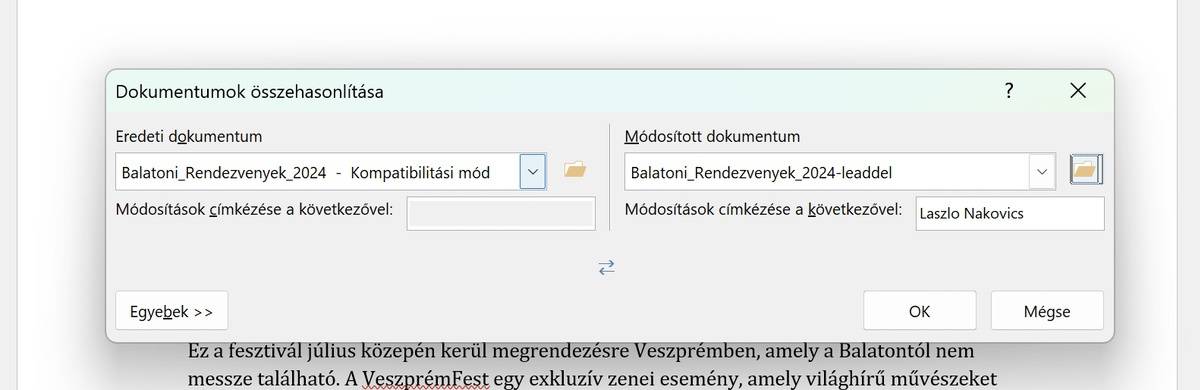Expand the Eredeti dokumentum dropdown arrow
Viewport: 1200px width, 390px height.
click(x=533, y=171)
